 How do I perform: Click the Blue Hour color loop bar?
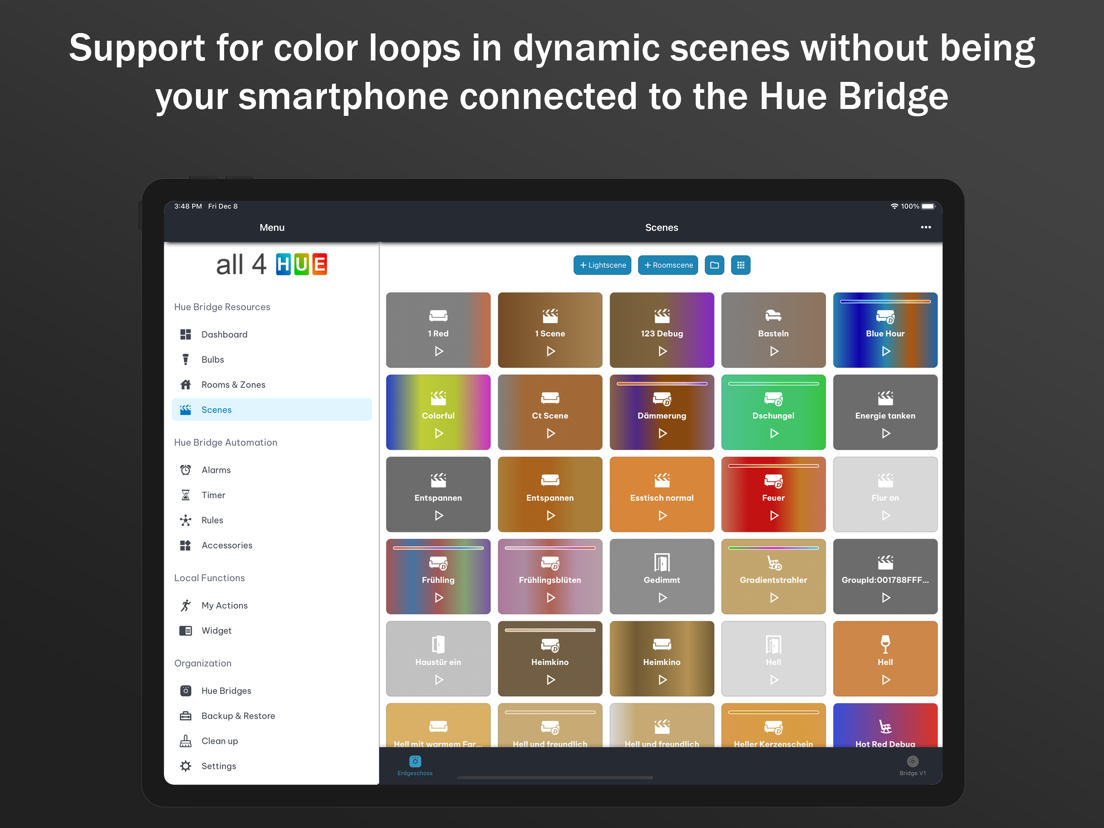coord(885,301)
